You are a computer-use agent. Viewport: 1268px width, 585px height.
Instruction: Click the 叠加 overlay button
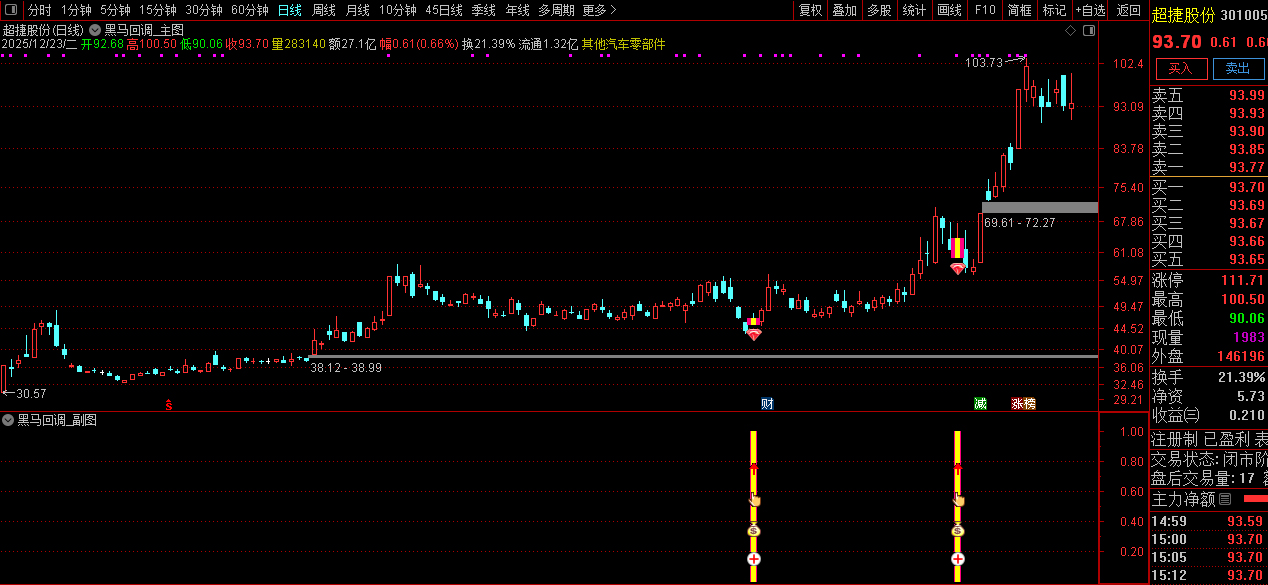[845, 10]
